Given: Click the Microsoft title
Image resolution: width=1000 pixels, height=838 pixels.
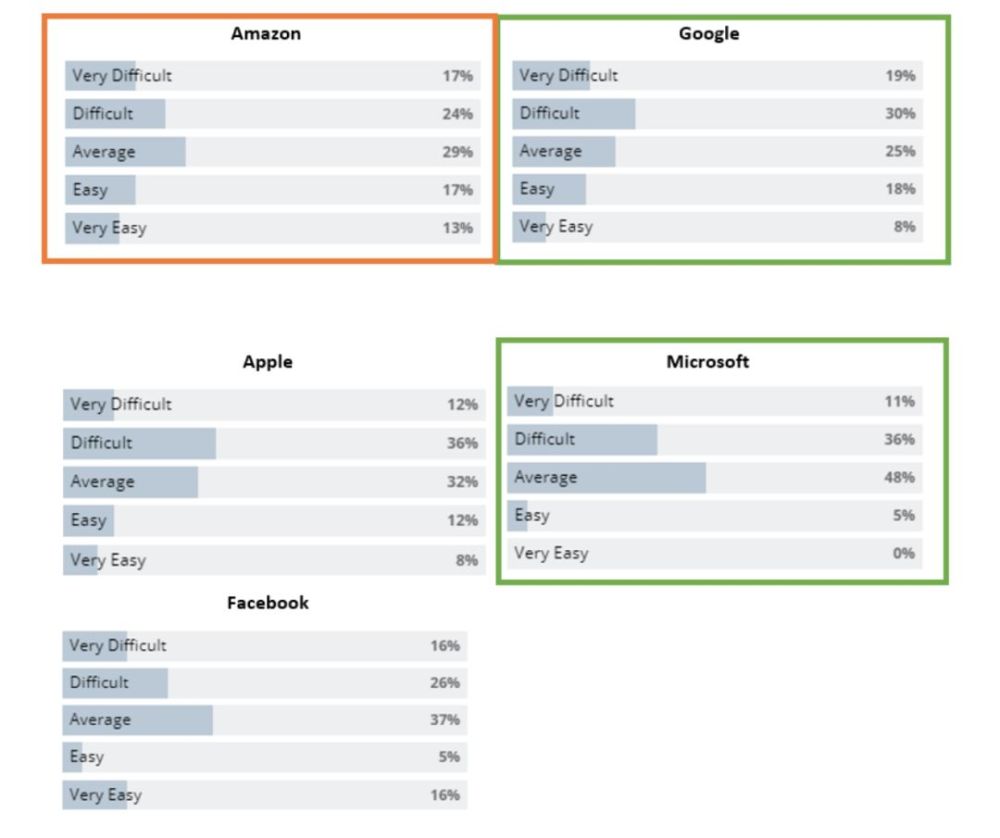Looking at the screenshot, I should 708,362.
